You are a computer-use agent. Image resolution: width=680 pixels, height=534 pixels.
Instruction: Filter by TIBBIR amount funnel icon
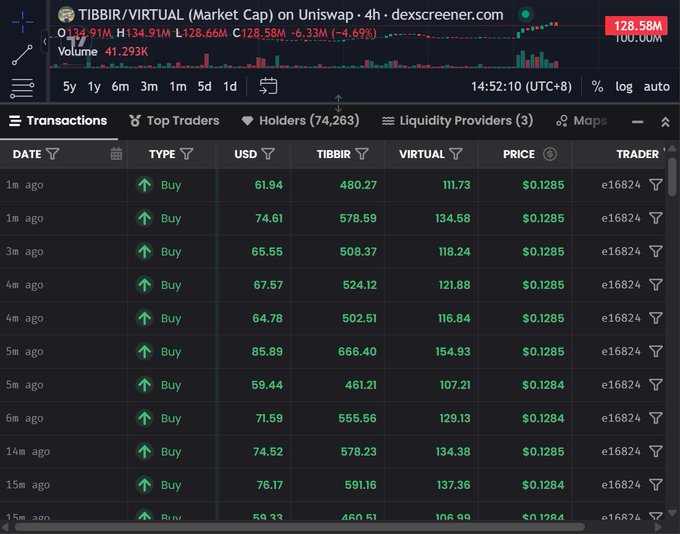[362, 154]
